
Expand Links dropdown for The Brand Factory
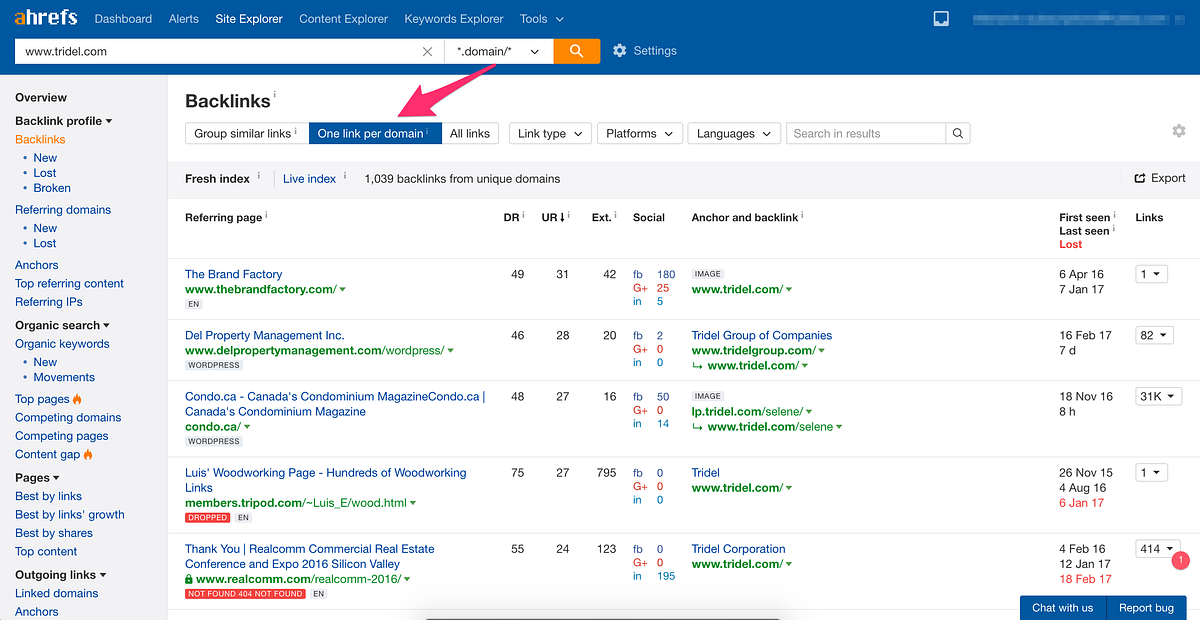[1151, 274]
